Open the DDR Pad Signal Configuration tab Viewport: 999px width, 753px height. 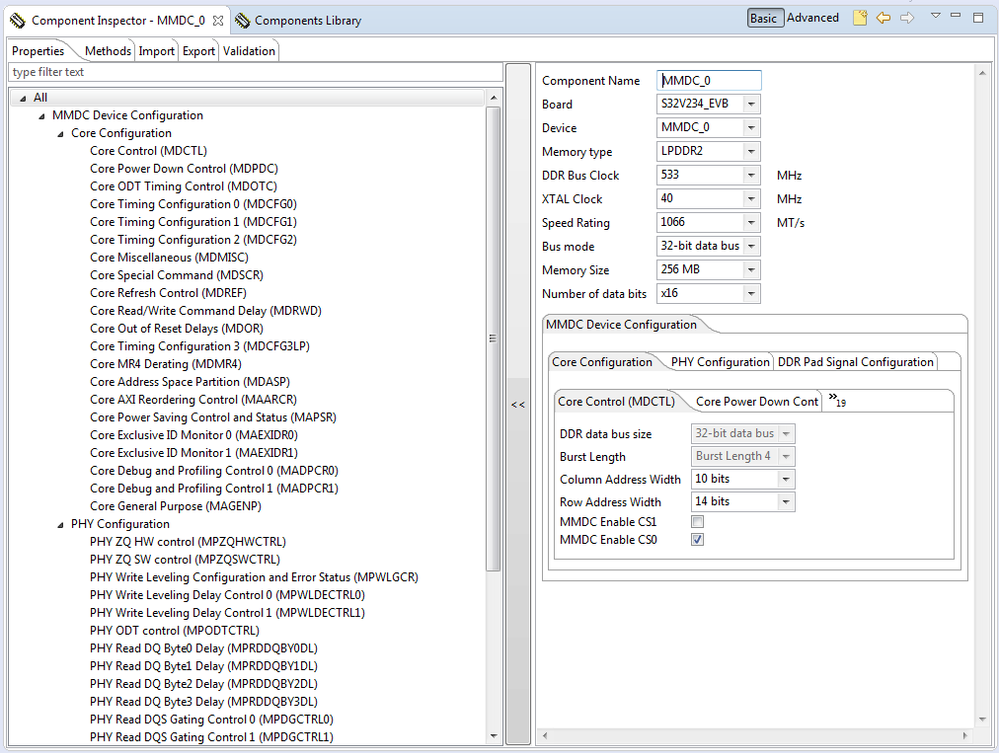856,362
